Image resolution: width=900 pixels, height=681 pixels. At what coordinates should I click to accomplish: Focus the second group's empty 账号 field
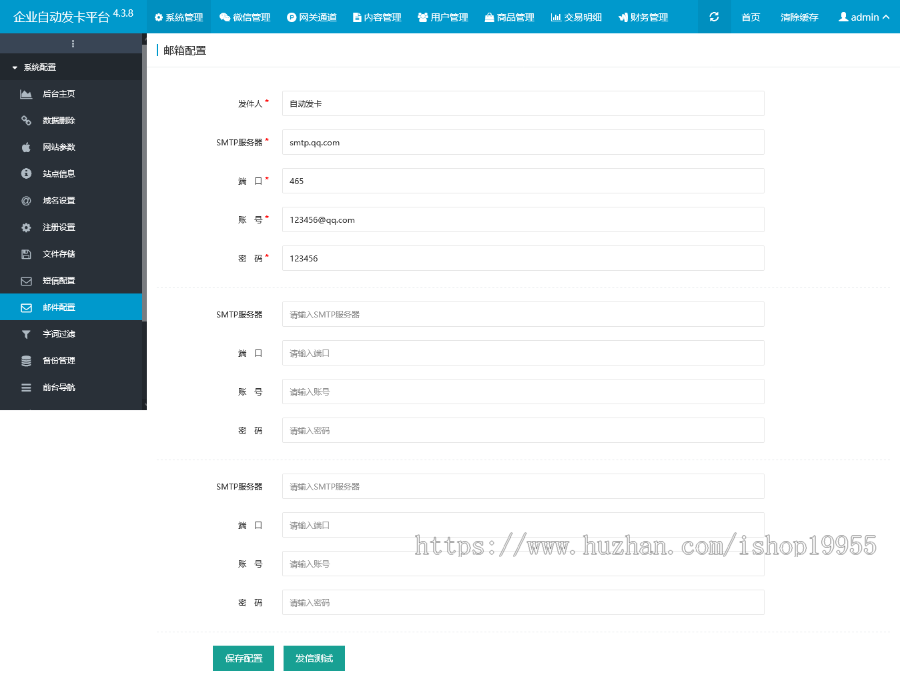523,392
